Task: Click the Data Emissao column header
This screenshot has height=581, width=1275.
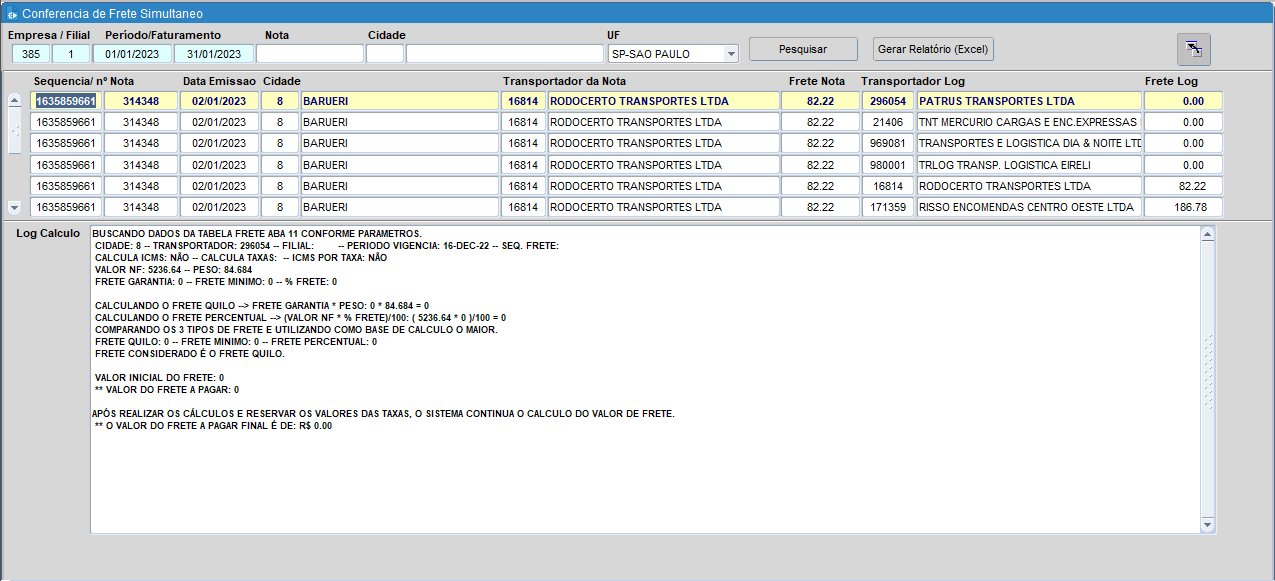Action: click(x=220, y=81)
